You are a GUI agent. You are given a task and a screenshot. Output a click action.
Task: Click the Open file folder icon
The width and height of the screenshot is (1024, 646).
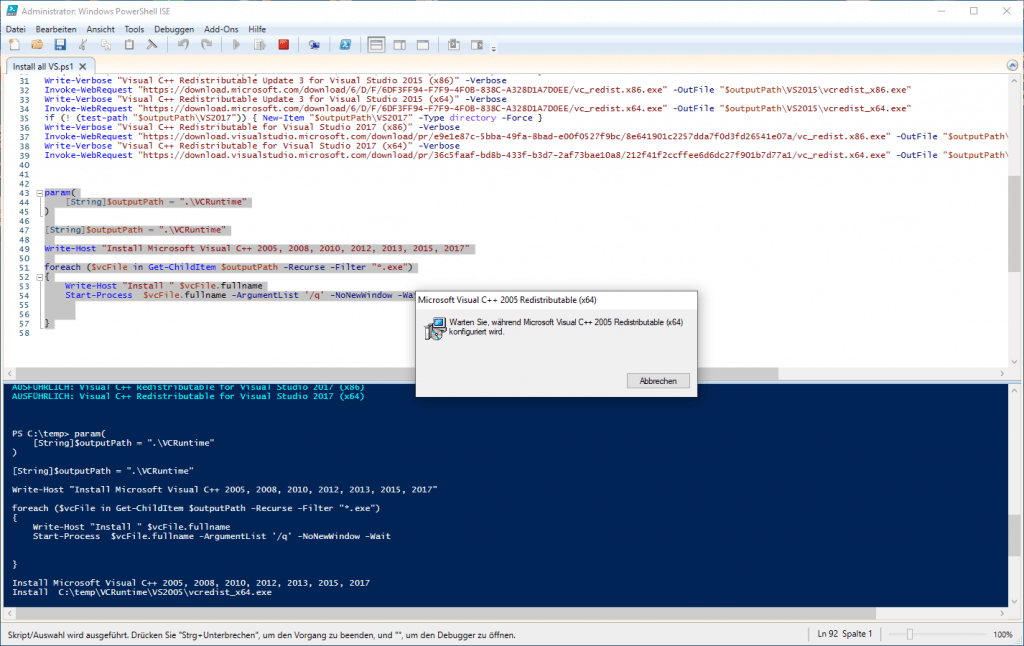[37, 45]
